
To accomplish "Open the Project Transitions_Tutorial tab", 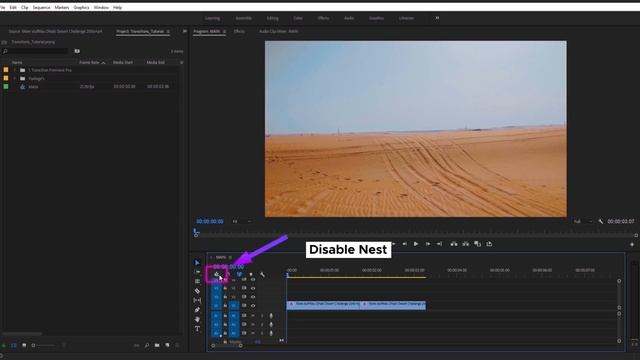I will 140,31.
